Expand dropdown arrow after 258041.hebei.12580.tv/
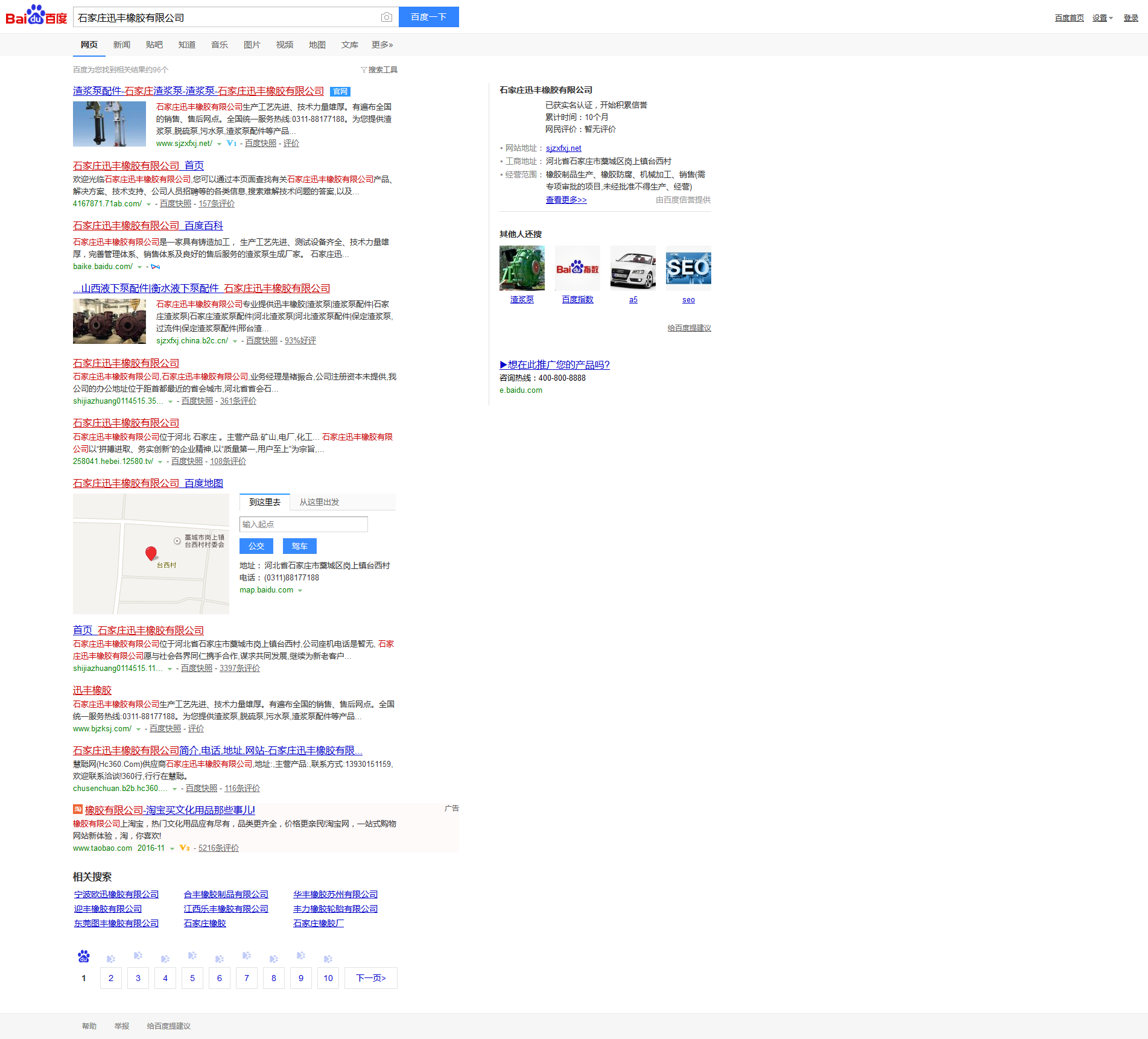 pos(160,462)
